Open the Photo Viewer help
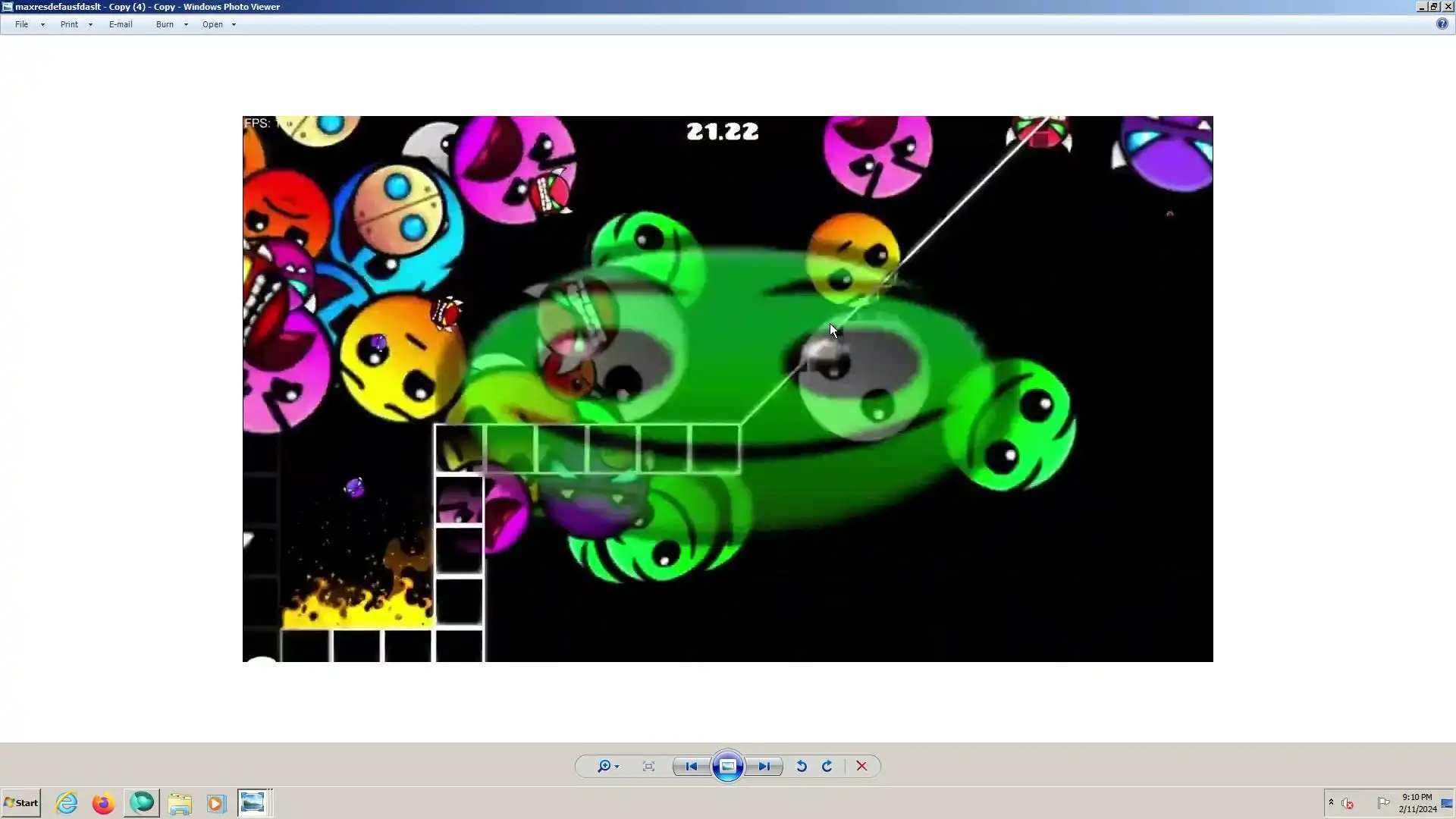The height and width of the screenshot is (819, 1456). pyautogui.click(x=1442, y=24)
